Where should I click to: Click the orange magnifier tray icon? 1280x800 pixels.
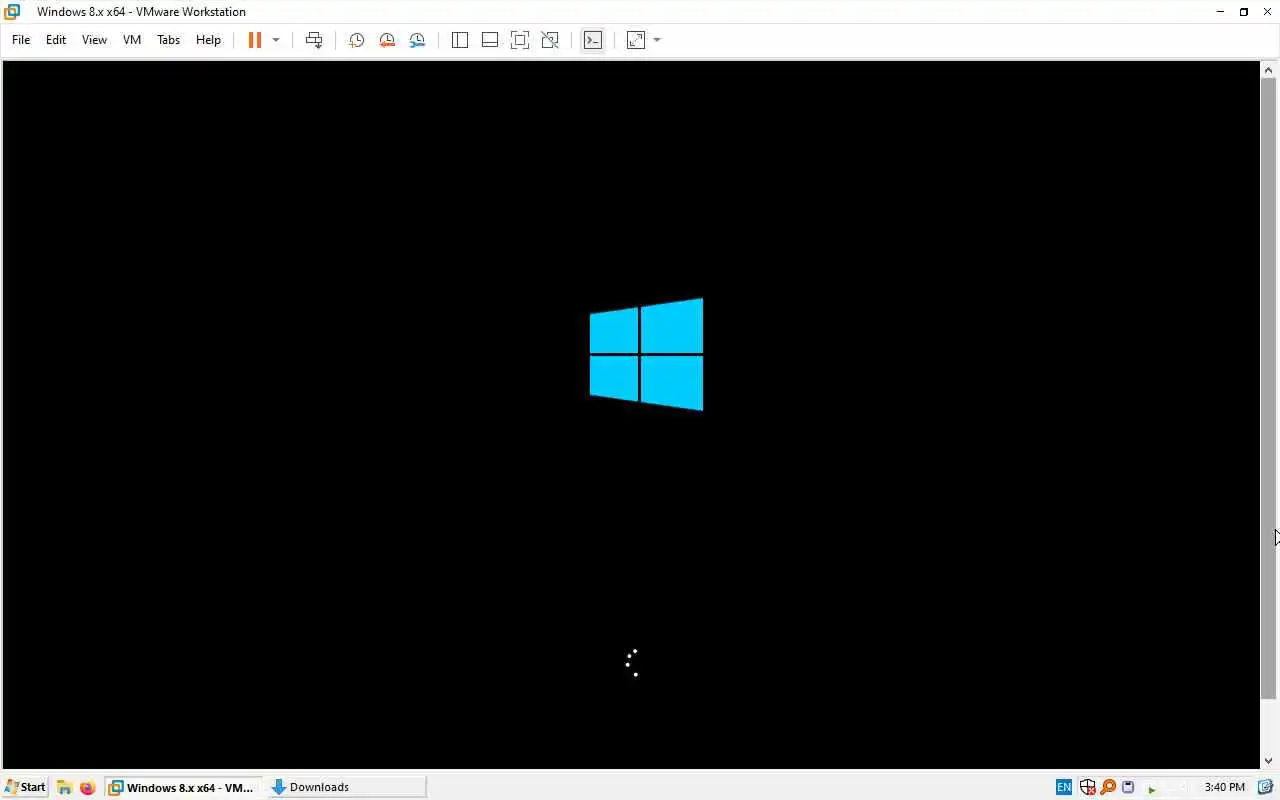pyautogui.click(x=1108, y=787)
